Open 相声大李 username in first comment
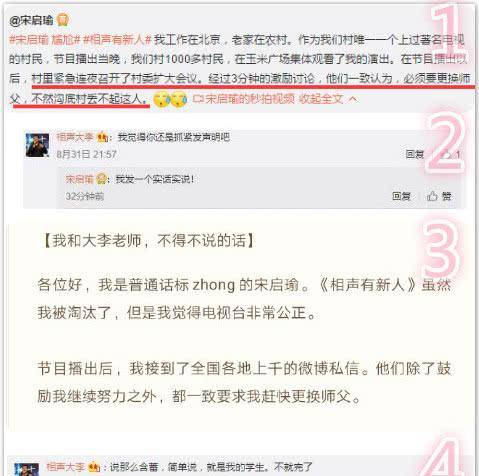This screenshot has height=476, width=479. tap(75, 137)
